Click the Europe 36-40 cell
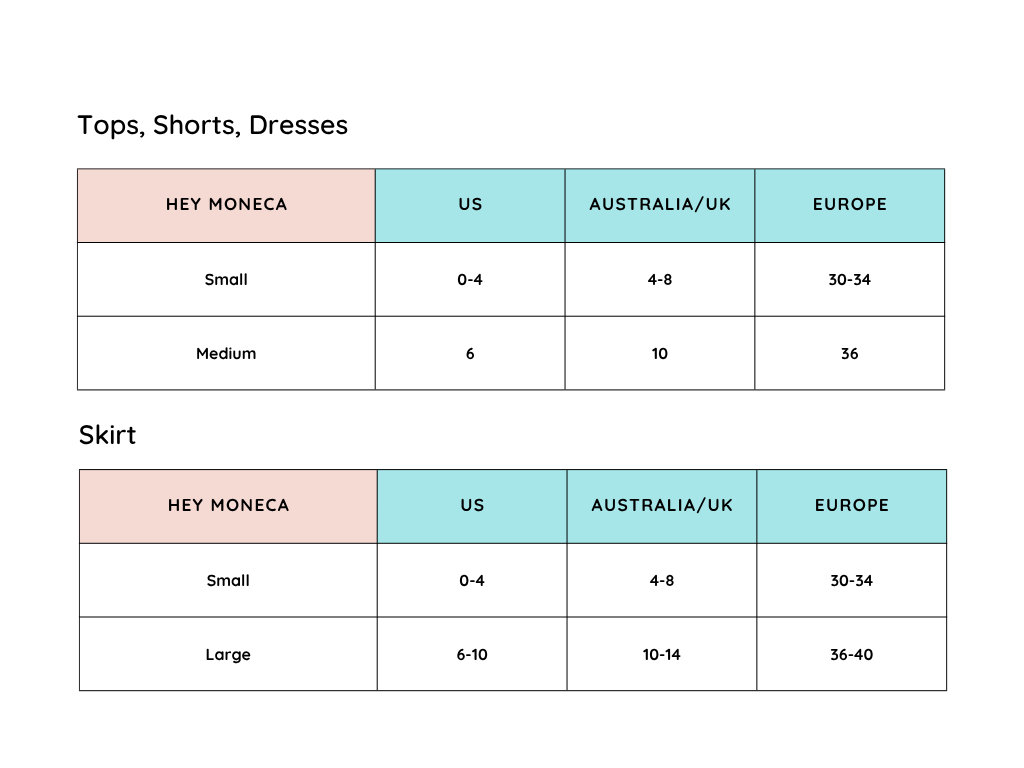The height and width of the screenshot is (768, 1024). (851, 655)
